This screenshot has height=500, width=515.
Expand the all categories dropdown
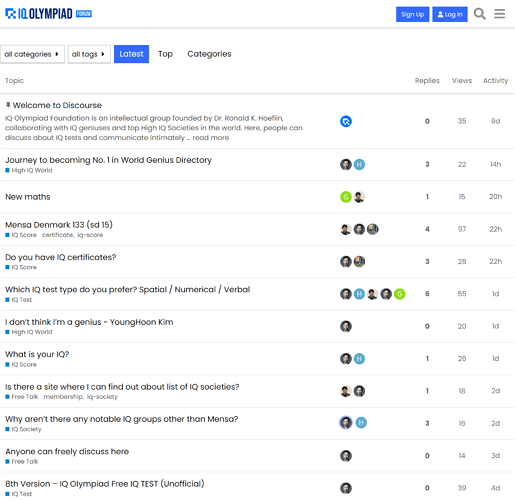(32, 54)
